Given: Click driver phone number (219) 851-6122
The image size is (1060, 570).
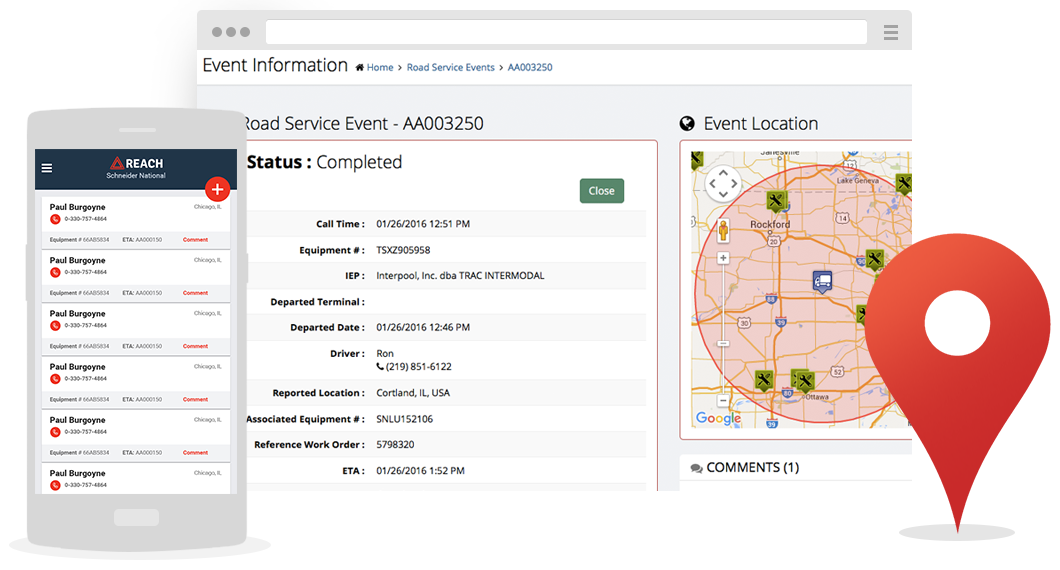Looking at the screenshot, I should (418, 366).
